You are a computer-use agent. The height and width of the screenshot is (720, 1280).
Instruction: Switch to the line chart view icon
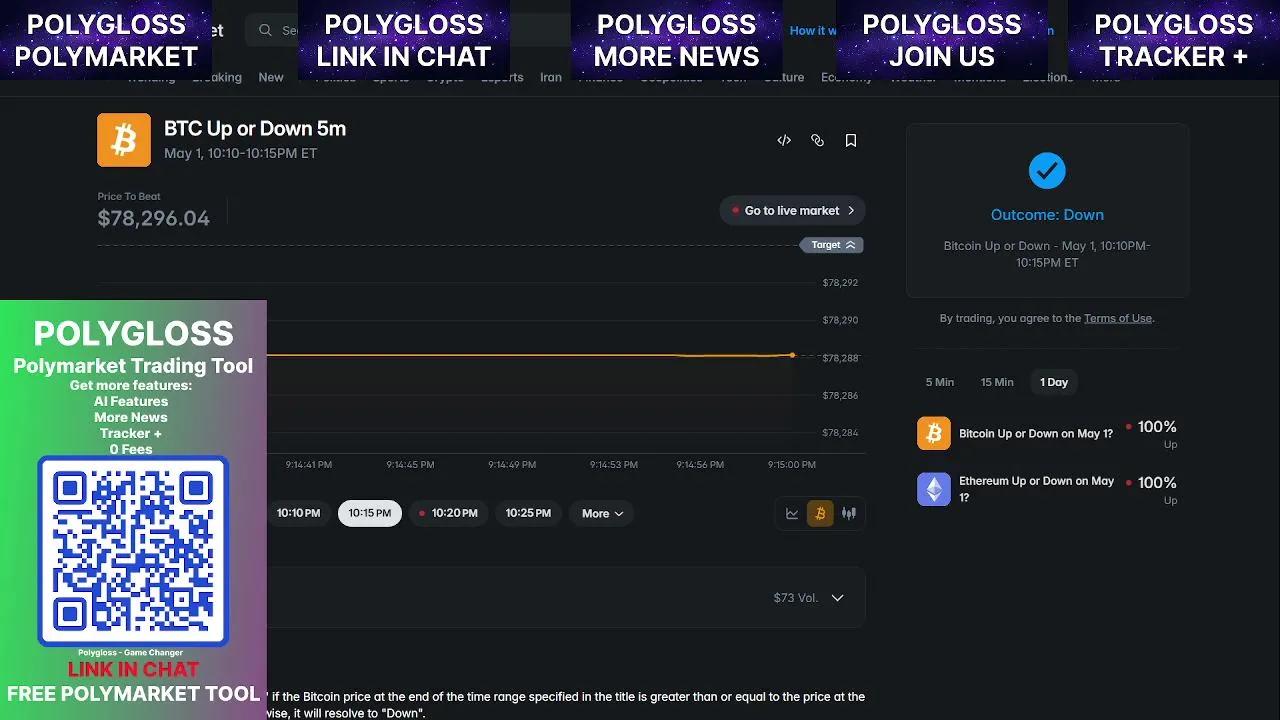(792, 514)
